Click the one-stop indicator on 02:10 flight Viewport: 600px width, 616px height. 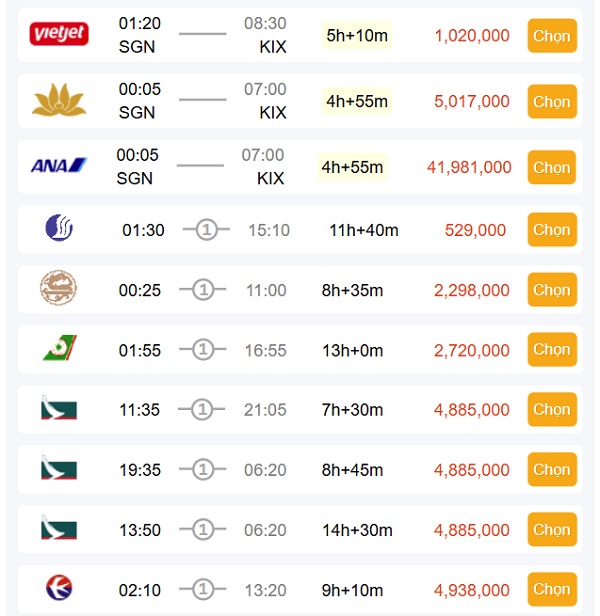pos(203,590)
